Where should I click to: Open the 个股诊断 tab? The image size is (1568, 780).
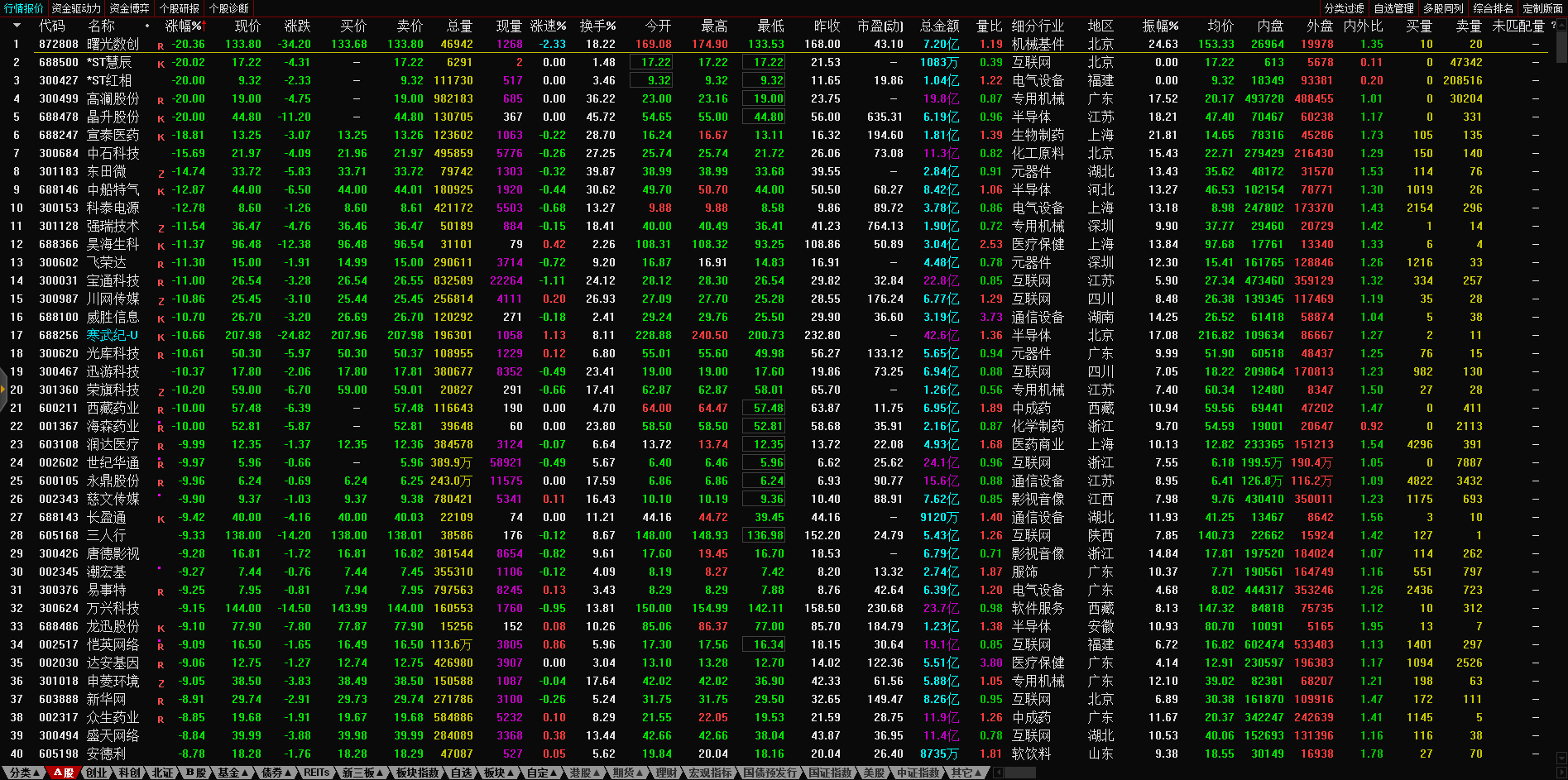tap(228, 8)
